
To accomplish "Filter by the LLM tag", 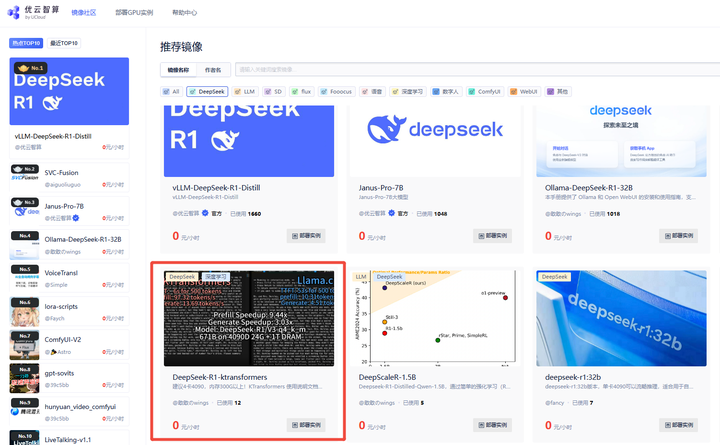I will 245,91.
